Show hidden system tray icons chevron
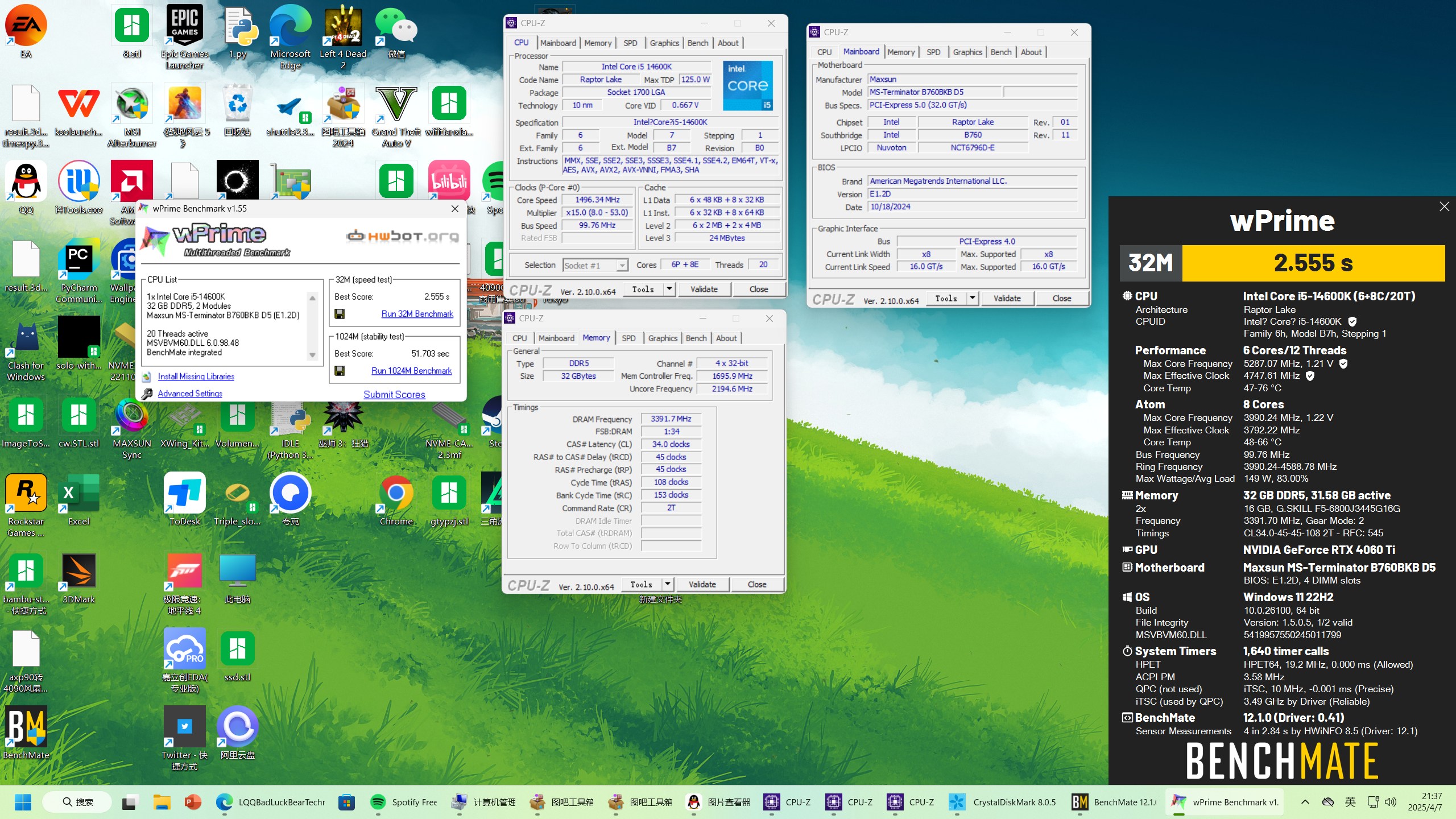This screenshot has height=819, width=1456. tap(1305, 802)
